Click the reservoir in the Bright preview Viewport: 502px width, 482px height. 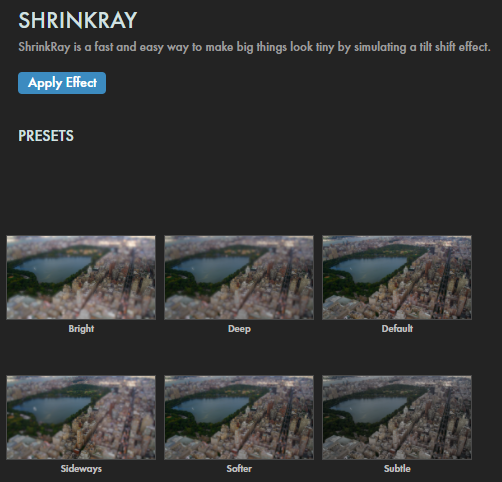(x=53, y=268)
